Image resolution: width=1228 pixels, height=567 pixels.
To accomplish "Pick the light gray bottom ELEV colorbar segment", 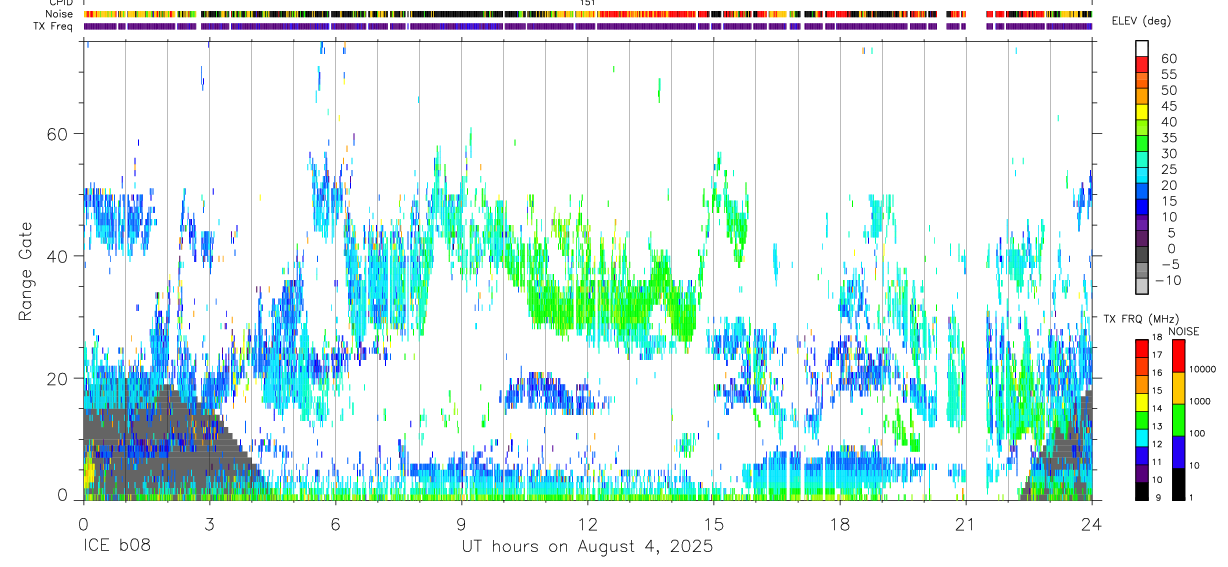I will 1142,284.
